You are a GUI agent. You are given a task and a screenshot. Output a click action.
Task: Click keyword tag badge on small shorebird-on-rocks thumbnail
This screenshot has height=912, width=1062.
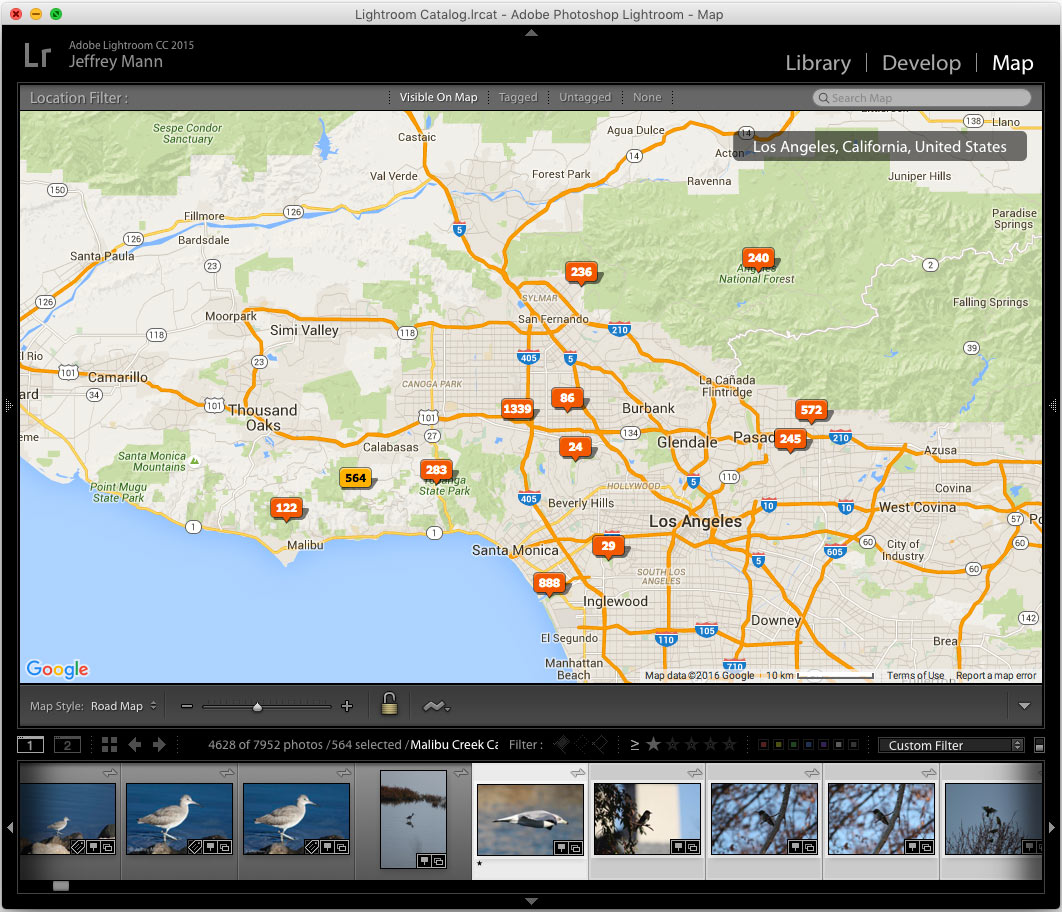(x=78, y=847)
